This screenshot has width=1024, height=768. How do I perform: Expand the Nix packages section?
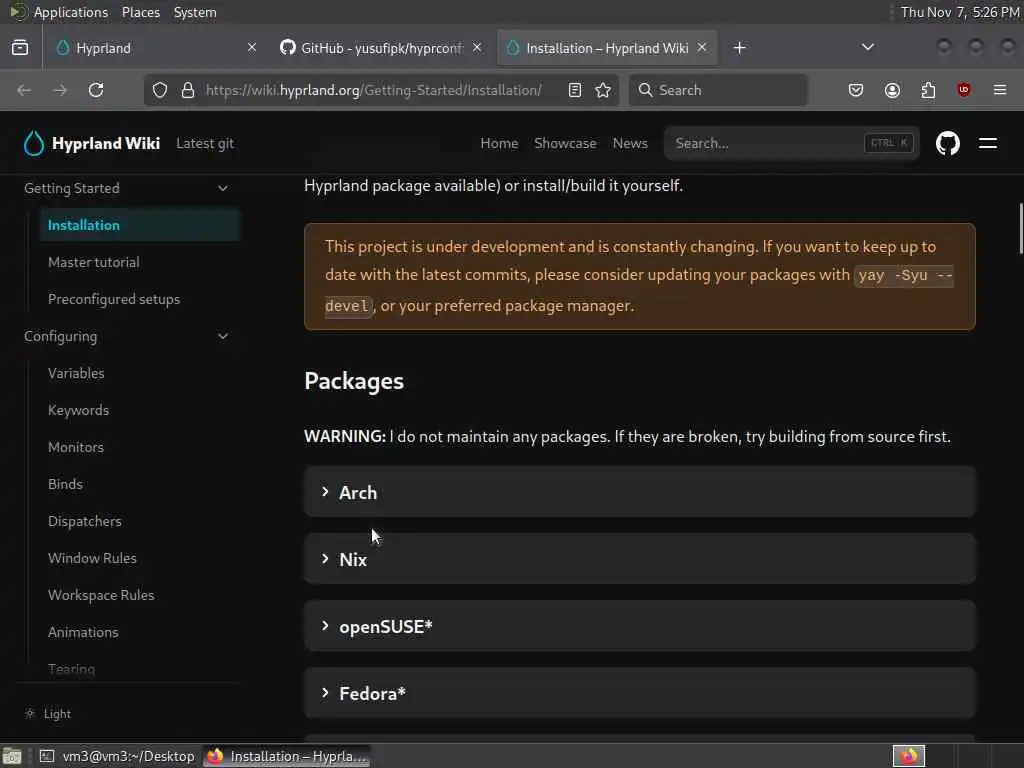639,560
